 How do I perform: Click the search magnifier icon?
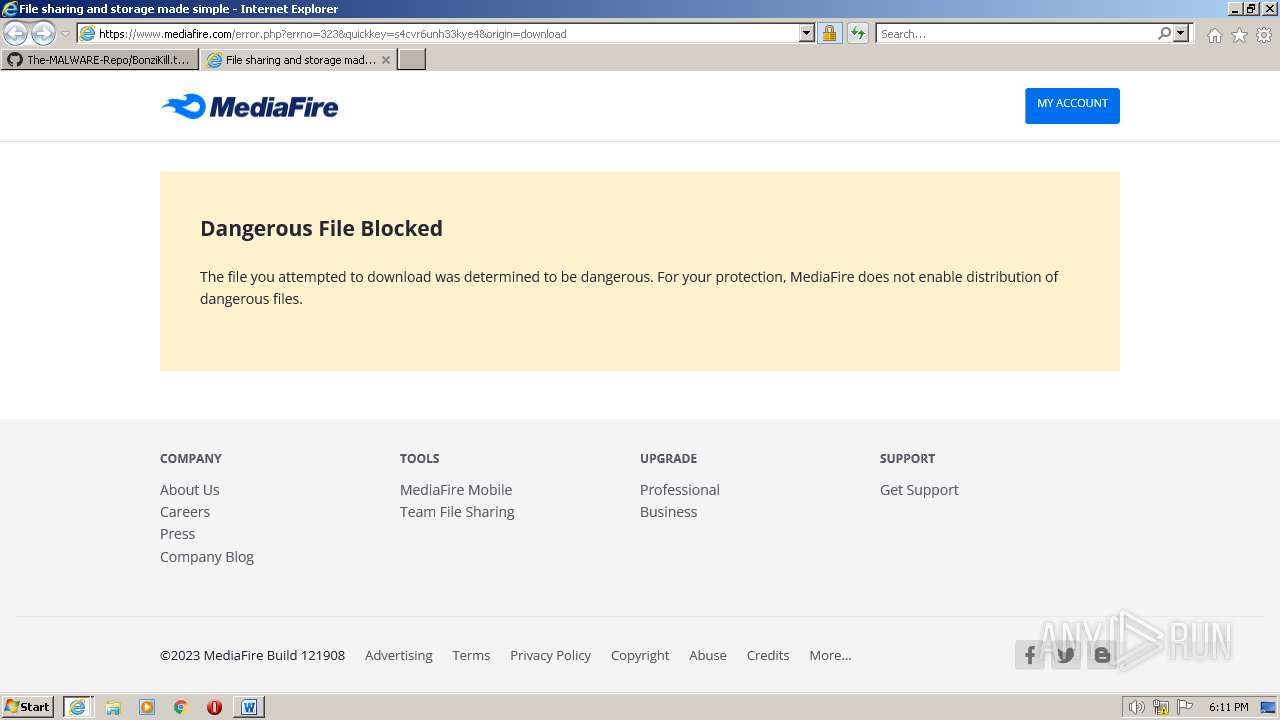click(1164, 33)
